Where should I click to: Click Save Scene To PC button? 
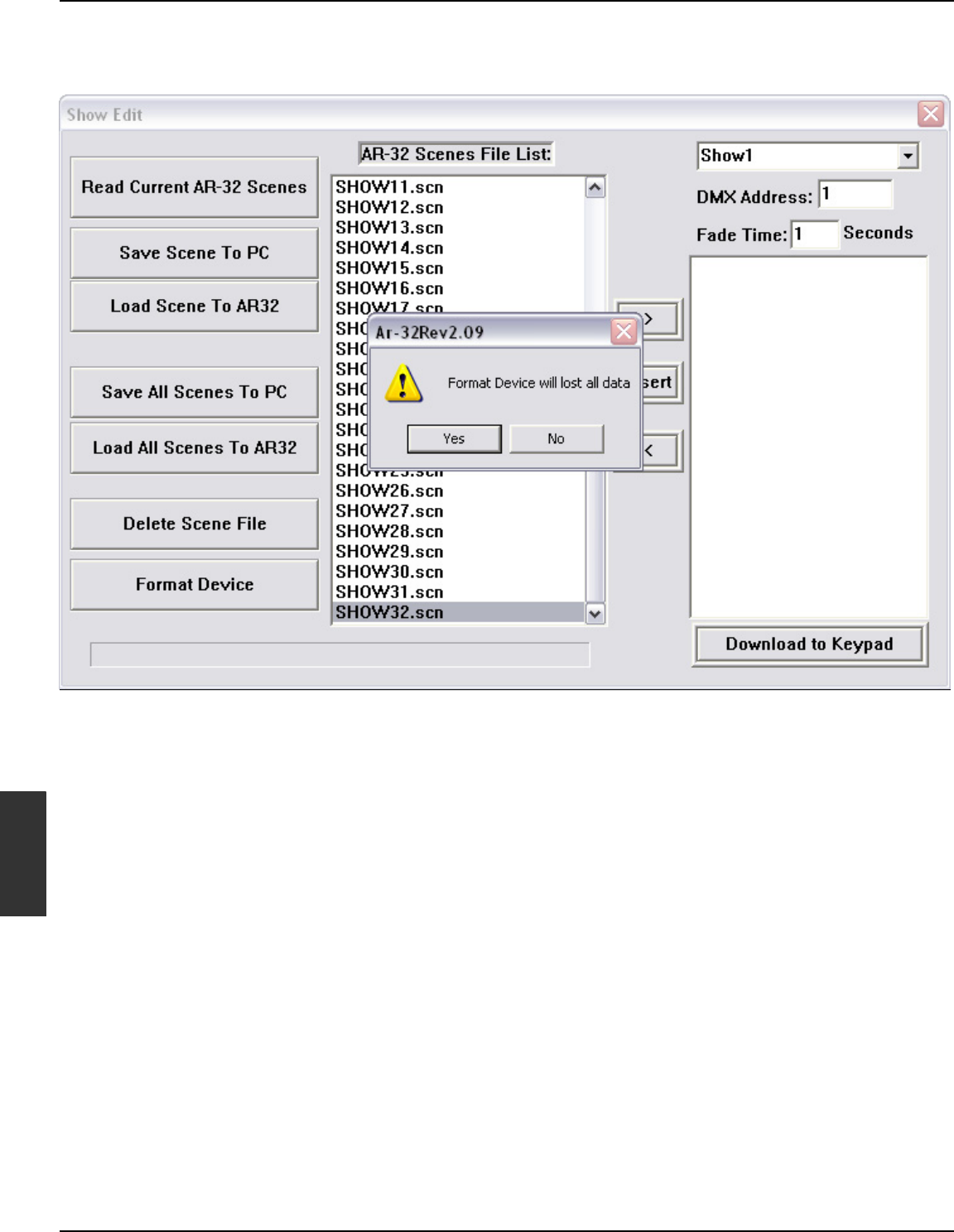point(195,253)
